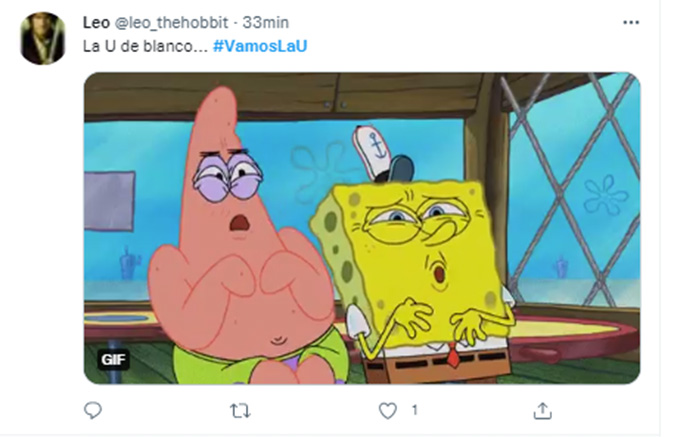Open the share upload arrow icon
This screenshot has height=437, width=674.
click(542, 411)
